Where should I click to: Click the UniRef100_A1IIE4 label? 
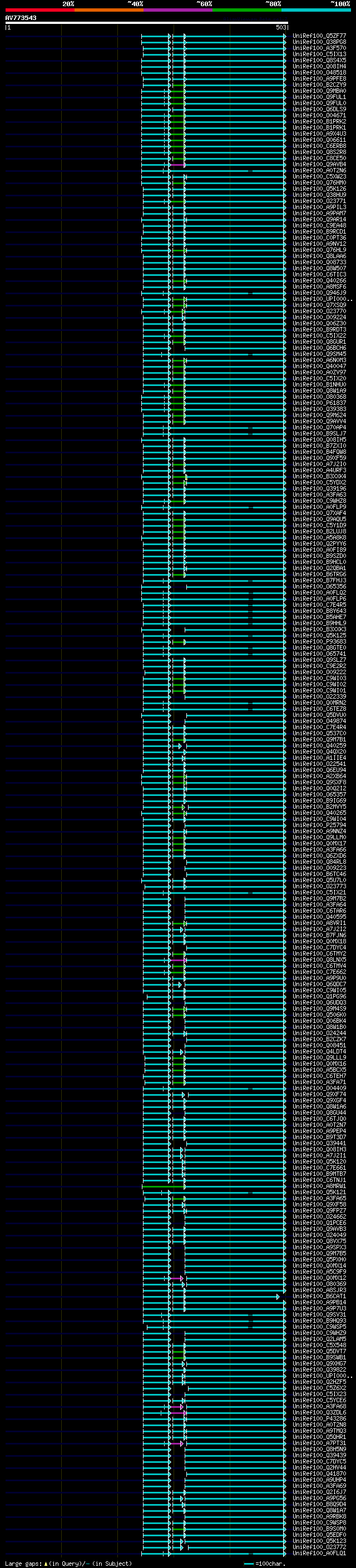click(x=319, y=758)
